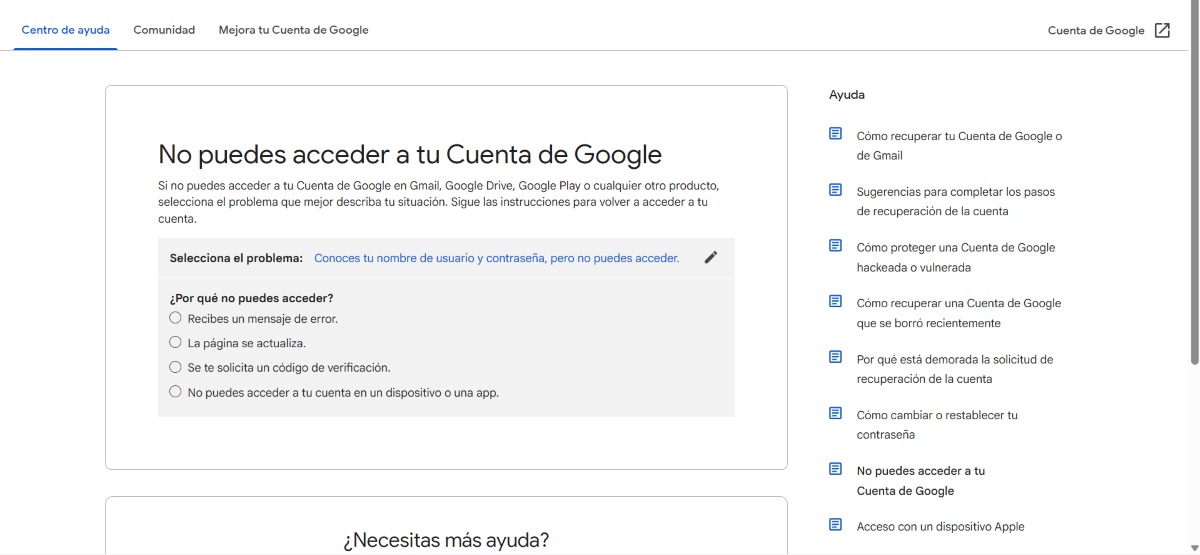1200x555 pixels.
Task: Select "Recibes un mensaje de error" radio option
Action: (175, 318)
